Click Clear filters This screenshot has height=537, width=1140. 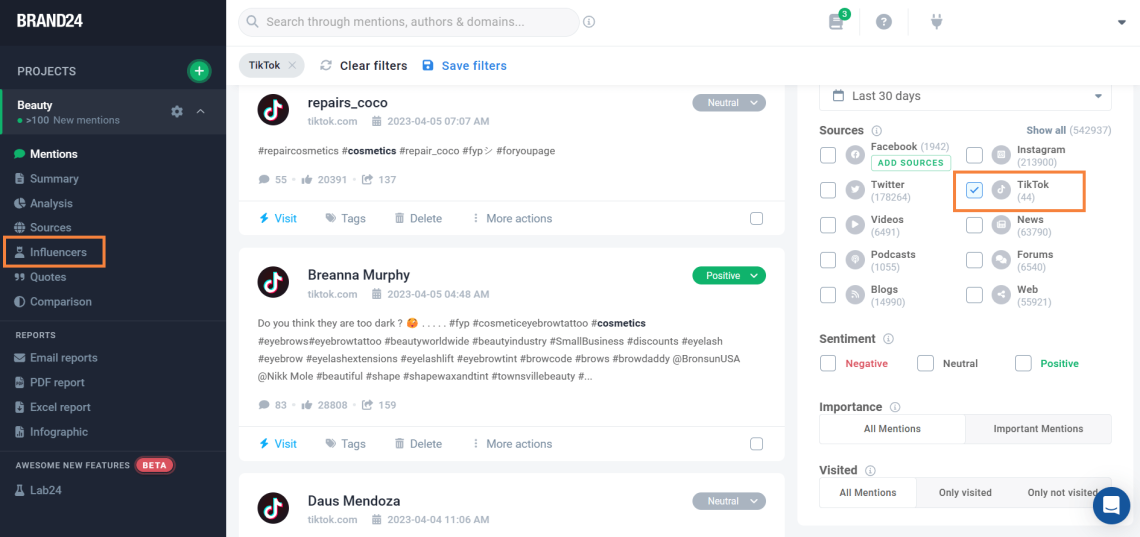364,66
